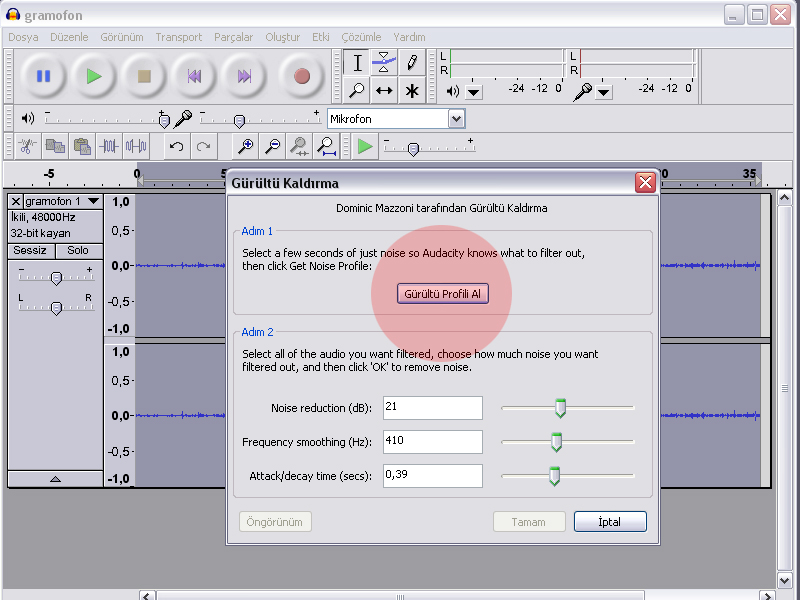This screenshot has height=600, width=800.
Task: Click the Zoom In magnifier icon
Action: [x=245, y=147]
